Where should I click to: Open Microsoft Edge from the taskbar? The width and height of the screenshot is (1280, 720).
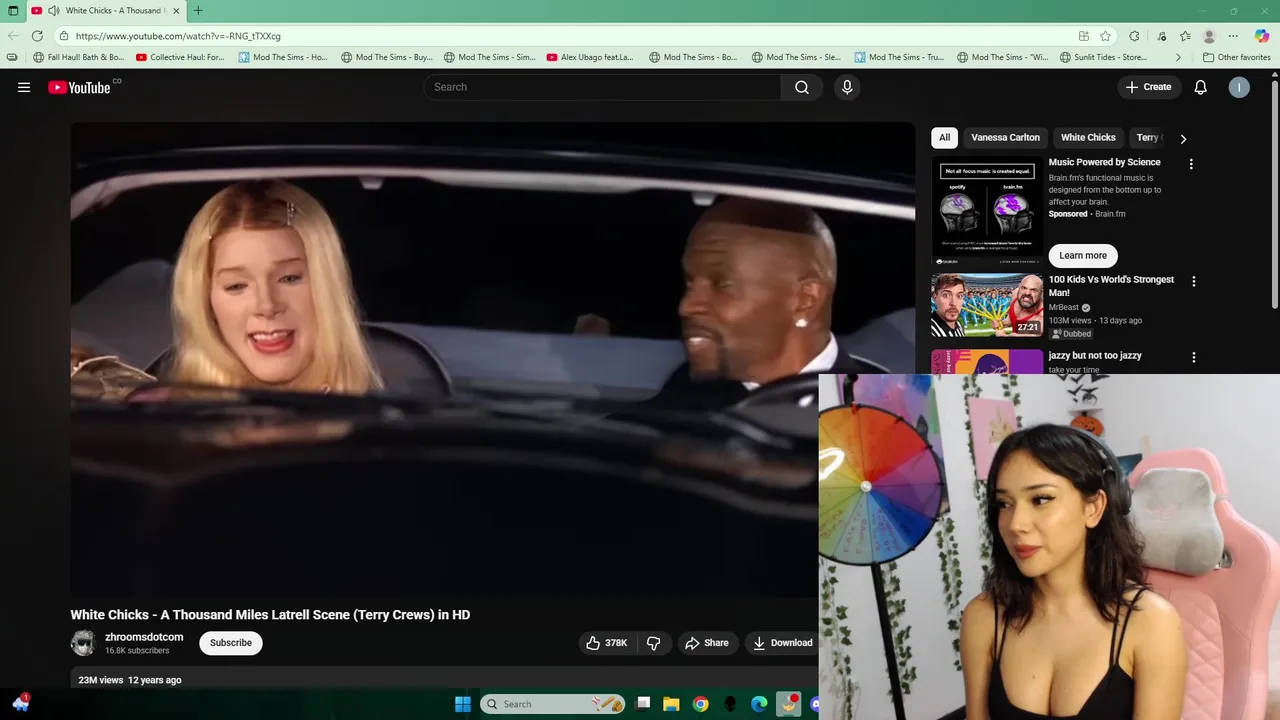(x=759, y=704)
